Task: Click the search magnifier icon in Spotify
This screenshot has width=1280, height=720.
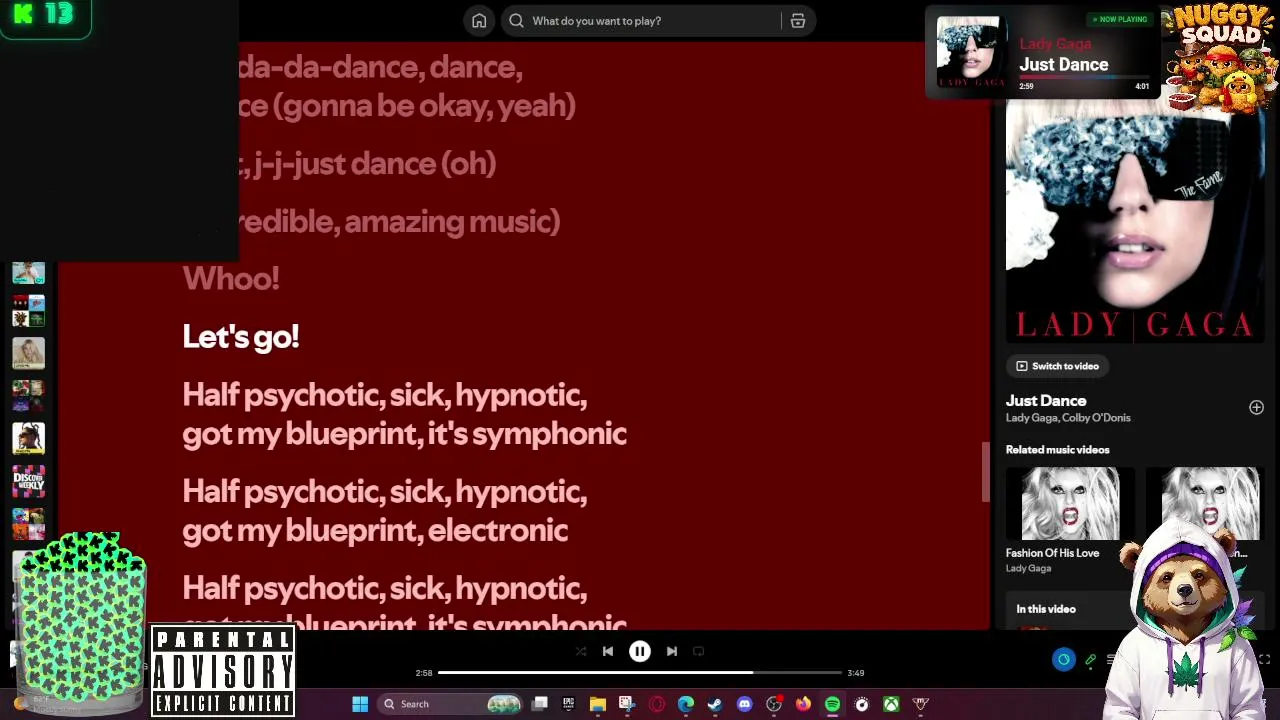Action: (x=516, y=21)
